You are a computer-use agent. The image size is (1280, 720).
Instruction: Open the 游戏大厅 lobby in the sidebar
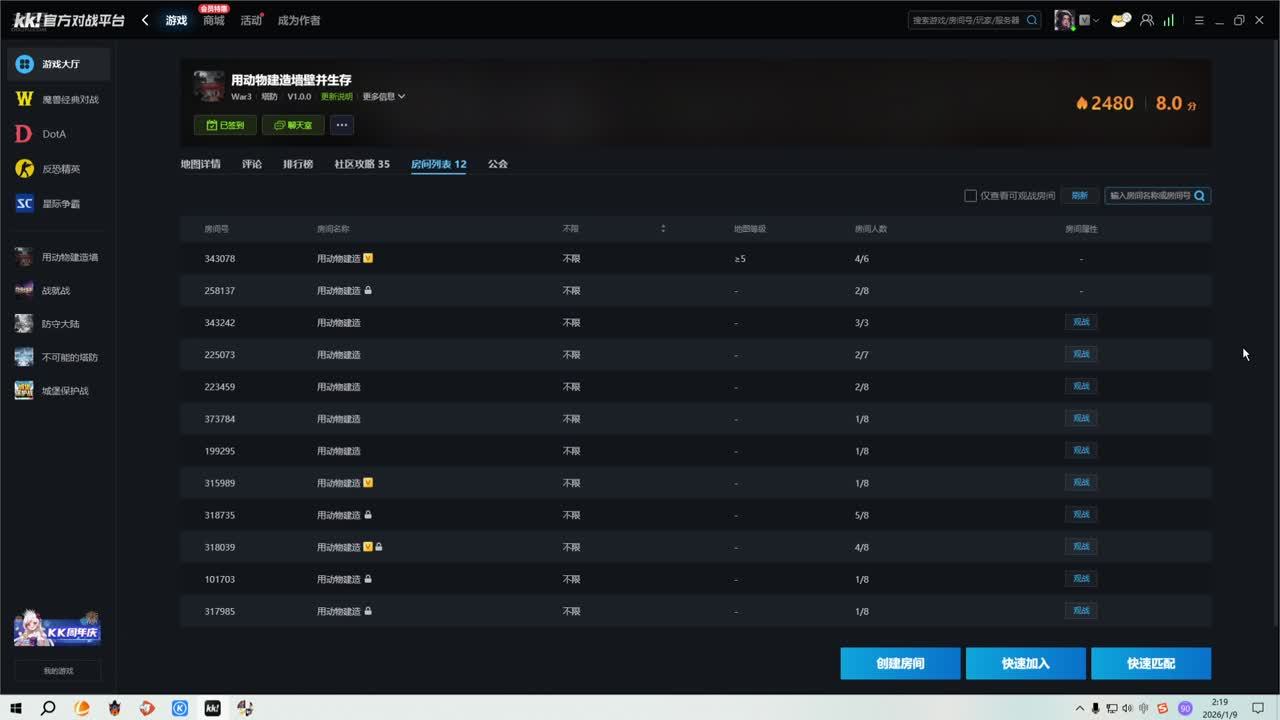click(x=59, y=64)
